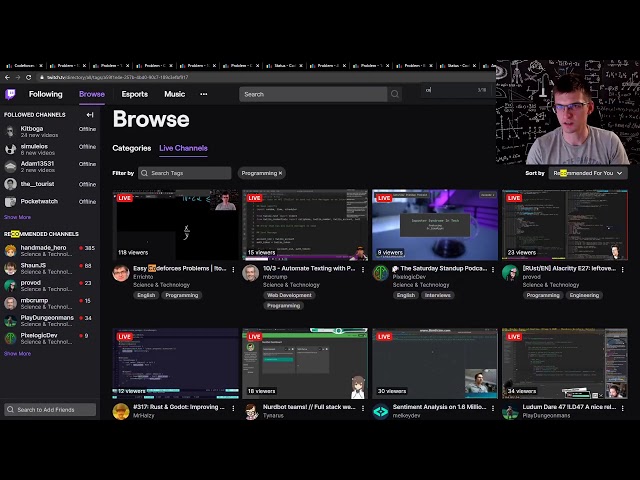Show more followed channels
Image resolution: width=640 pixels, height=480 pixels.
(x=17, y=217)
